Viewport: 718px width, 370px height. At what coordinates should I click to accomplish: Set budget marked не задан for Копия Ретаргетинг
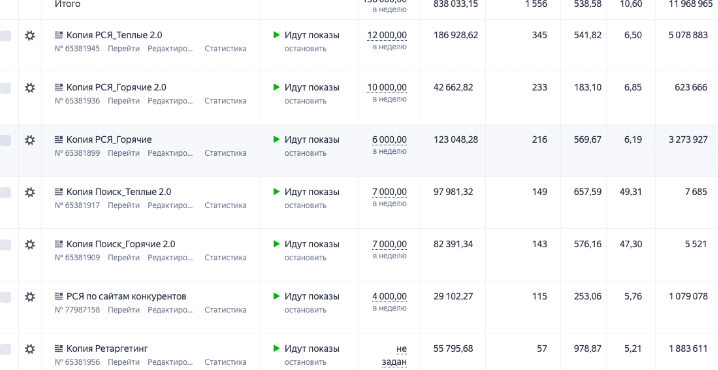[x=394, y=355]
